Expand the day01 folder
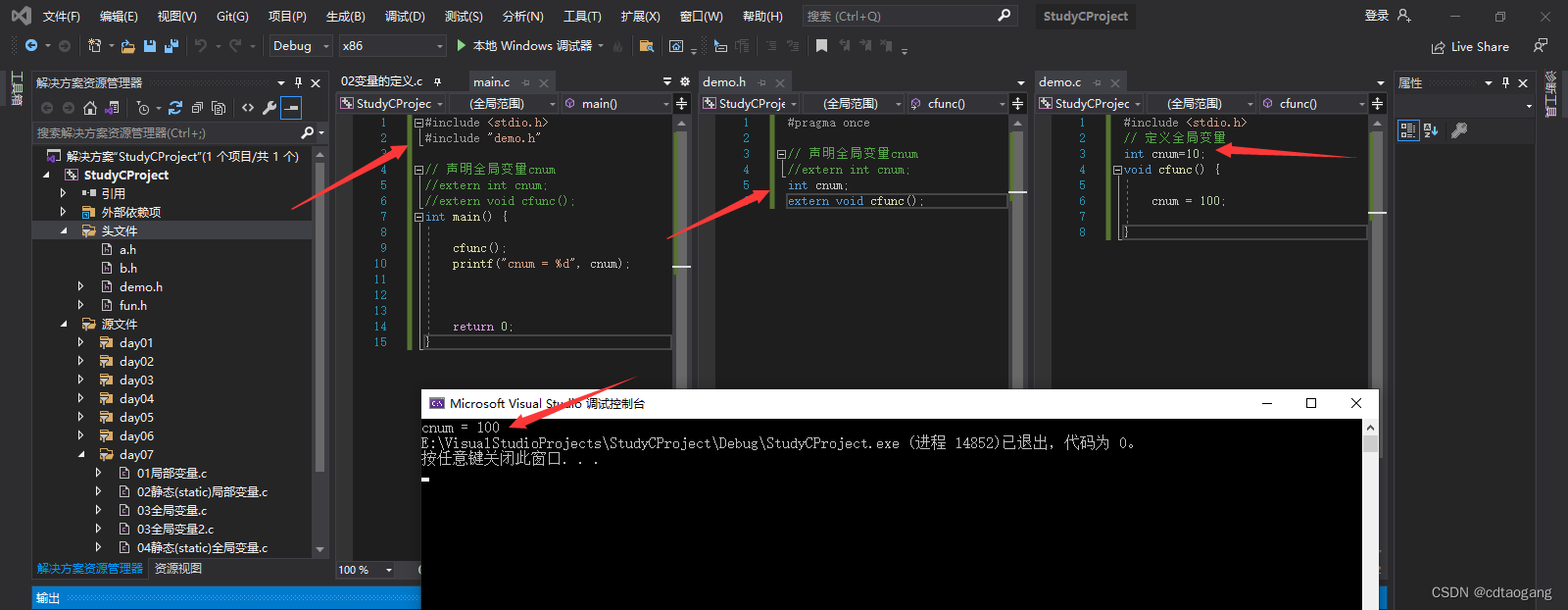Viewport: 1568px width, 610px height. pos(80,342)
